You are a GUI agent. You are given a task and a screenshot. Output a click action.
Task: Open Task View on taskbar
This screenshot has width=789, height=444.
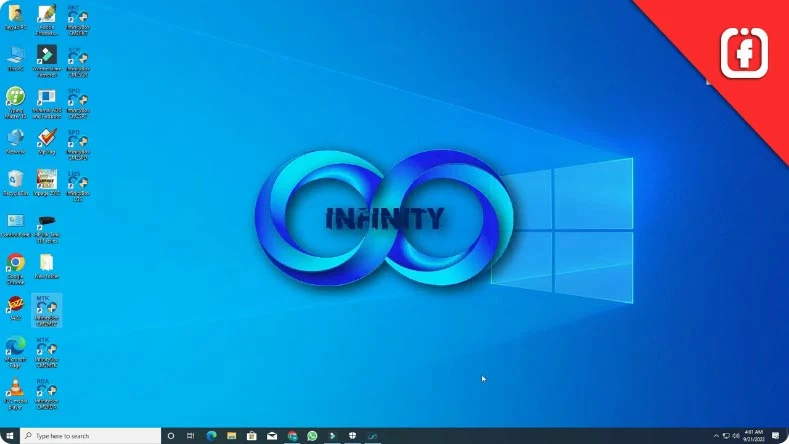tap(190, 436)
